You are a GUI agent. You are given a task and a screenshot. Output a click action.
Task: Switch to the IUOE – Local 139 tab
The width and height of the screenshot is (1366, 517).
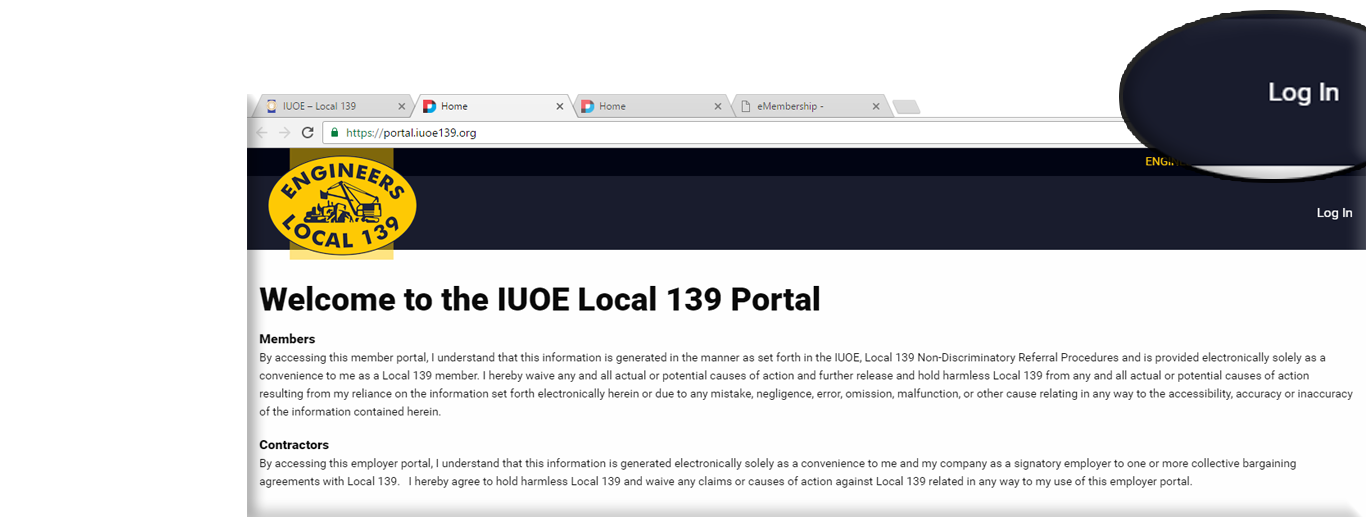point(320,106)
